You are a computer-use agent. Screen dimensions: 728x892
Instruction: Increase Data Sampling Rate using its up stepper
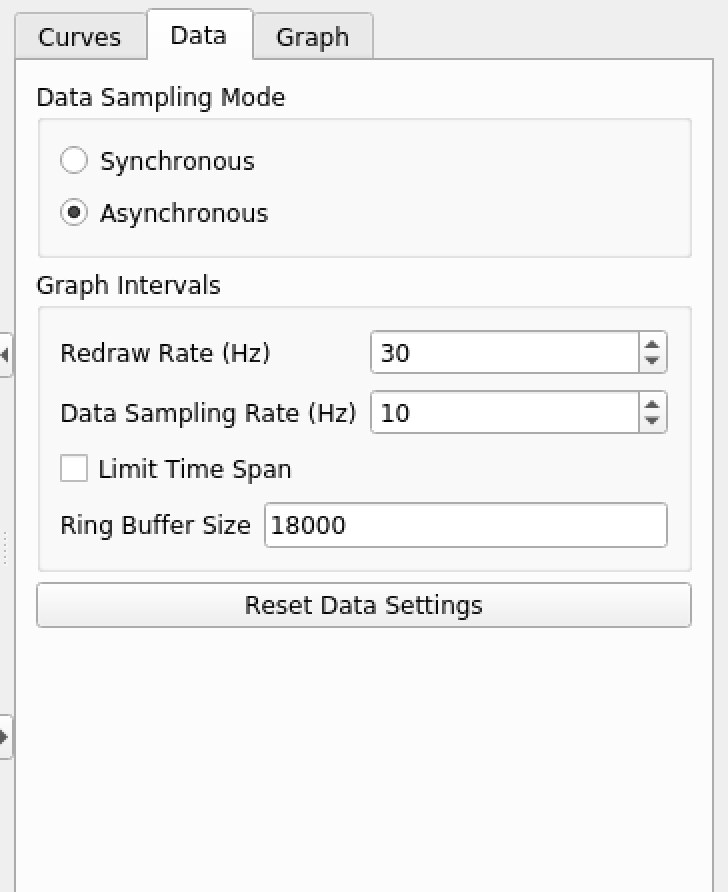tap(651, 404)
